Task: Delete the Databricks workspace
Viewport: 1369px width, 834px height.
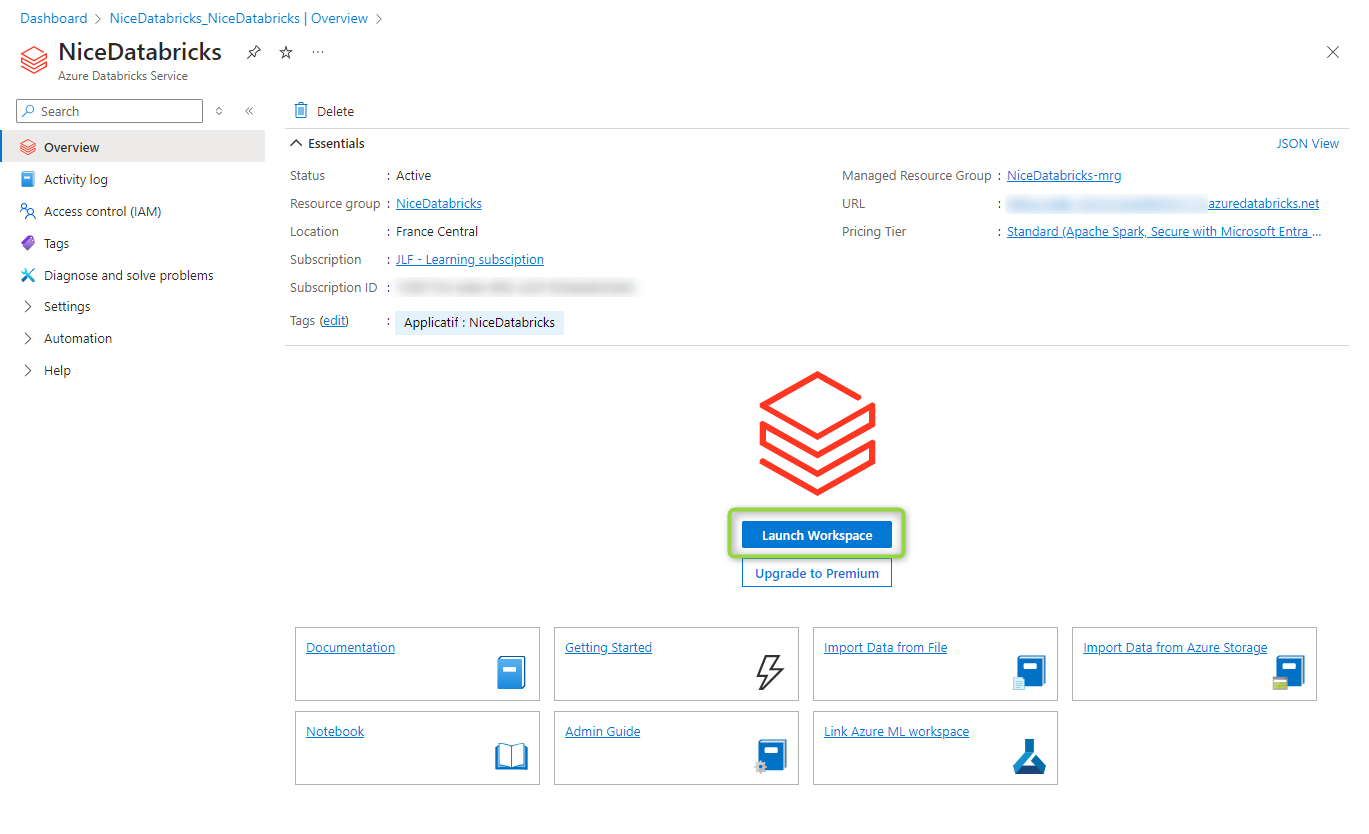Action: click(324, 111)
